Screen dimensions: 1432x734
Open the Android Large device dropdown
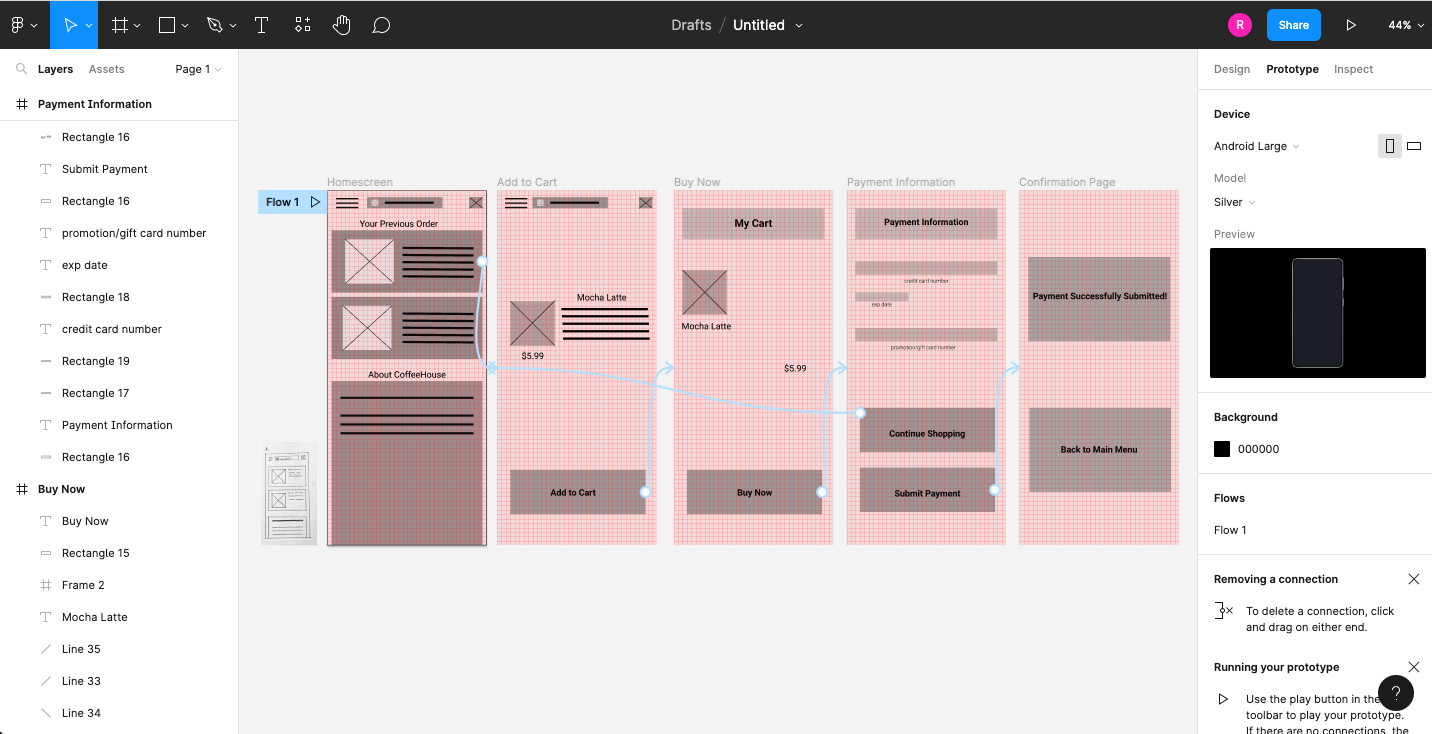click(1256, 146)
